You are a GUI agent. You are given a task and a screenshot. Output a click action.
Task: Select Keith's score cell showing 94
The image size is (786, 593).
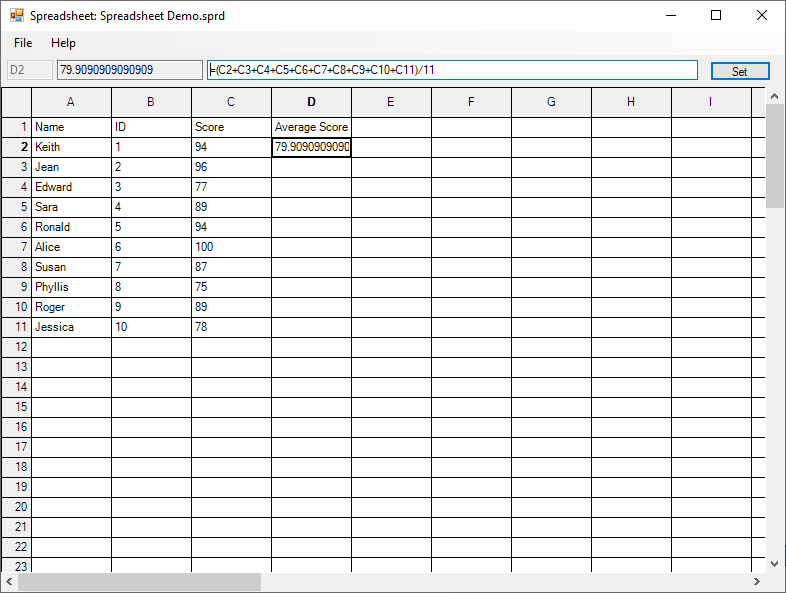point(231,147)
